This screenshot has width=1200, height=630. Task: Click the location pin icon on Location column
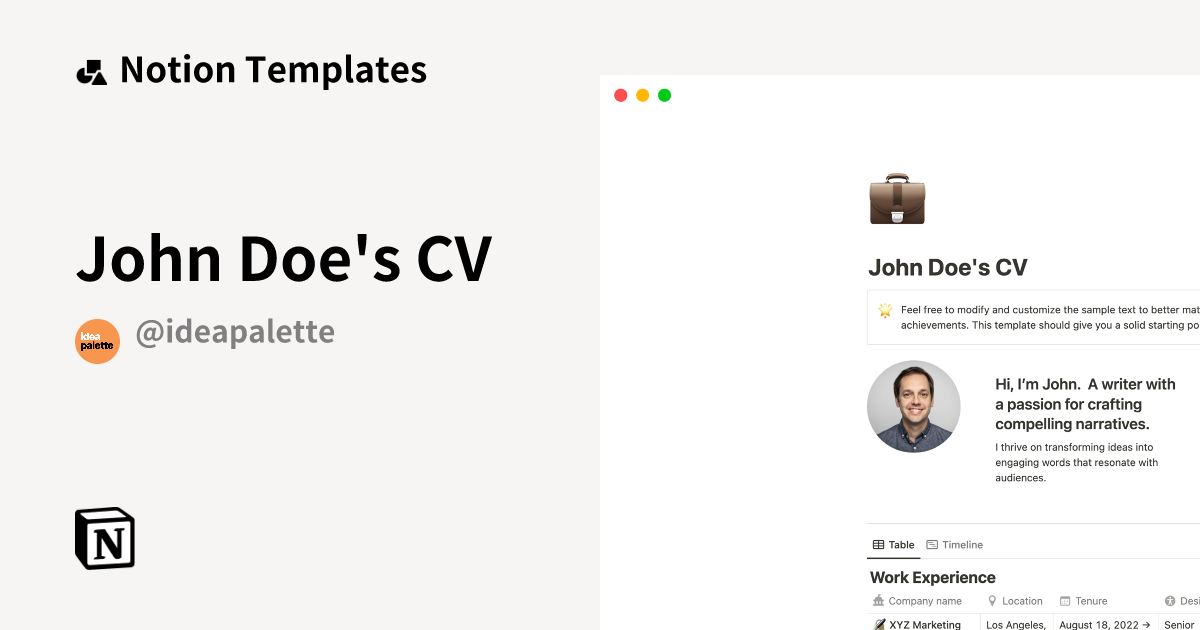(x=993, y=601)
